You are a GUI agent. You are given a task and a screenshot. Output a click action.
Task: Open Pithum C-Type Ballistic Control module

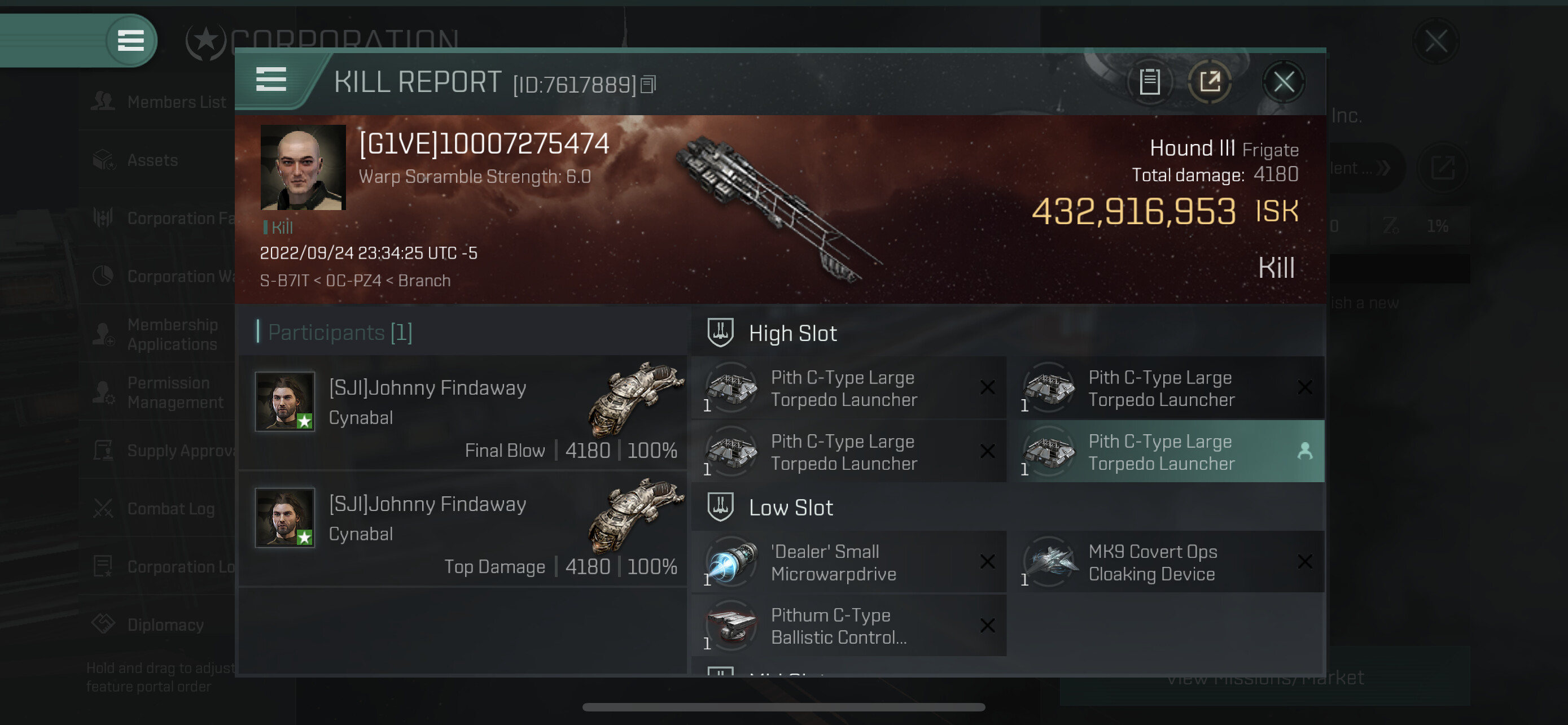[x=848, y=626]
